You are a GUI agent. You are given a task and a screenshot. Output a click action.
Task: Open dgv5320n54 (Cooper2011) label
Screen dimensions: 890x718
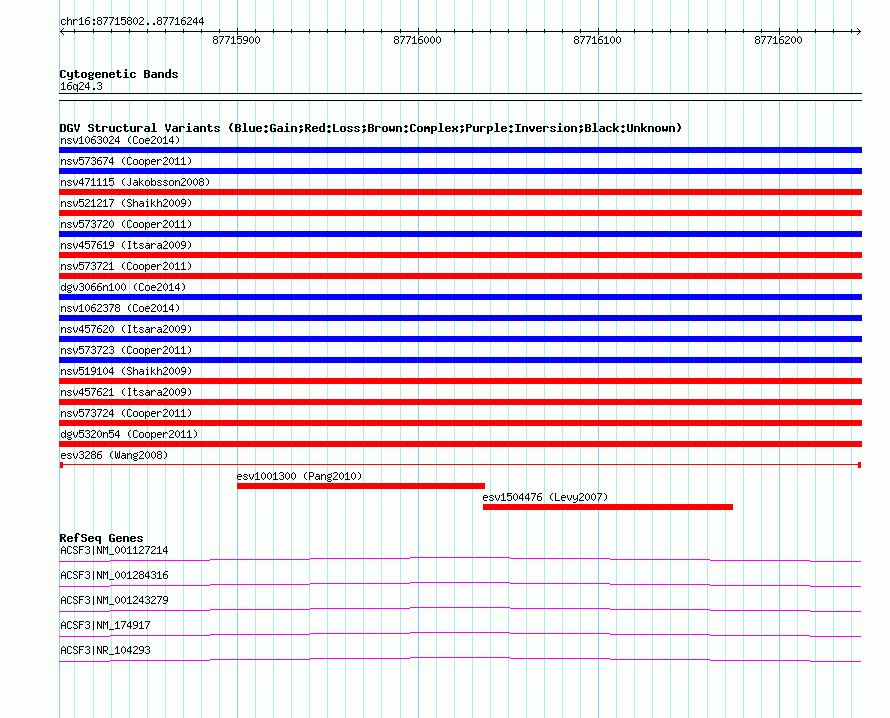129,434
